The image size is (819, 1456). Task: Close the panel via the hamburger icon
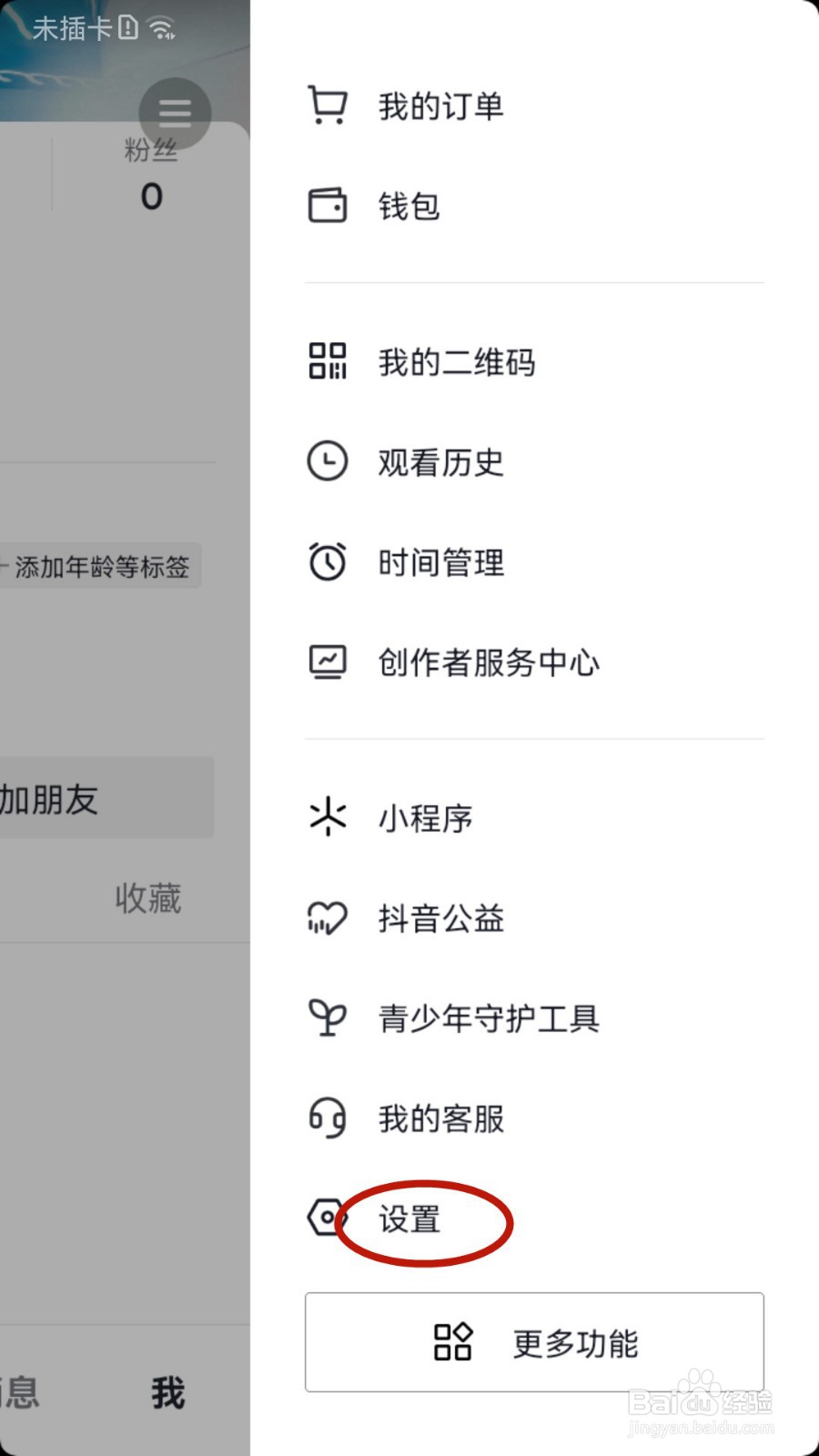[x=174, y=113]
